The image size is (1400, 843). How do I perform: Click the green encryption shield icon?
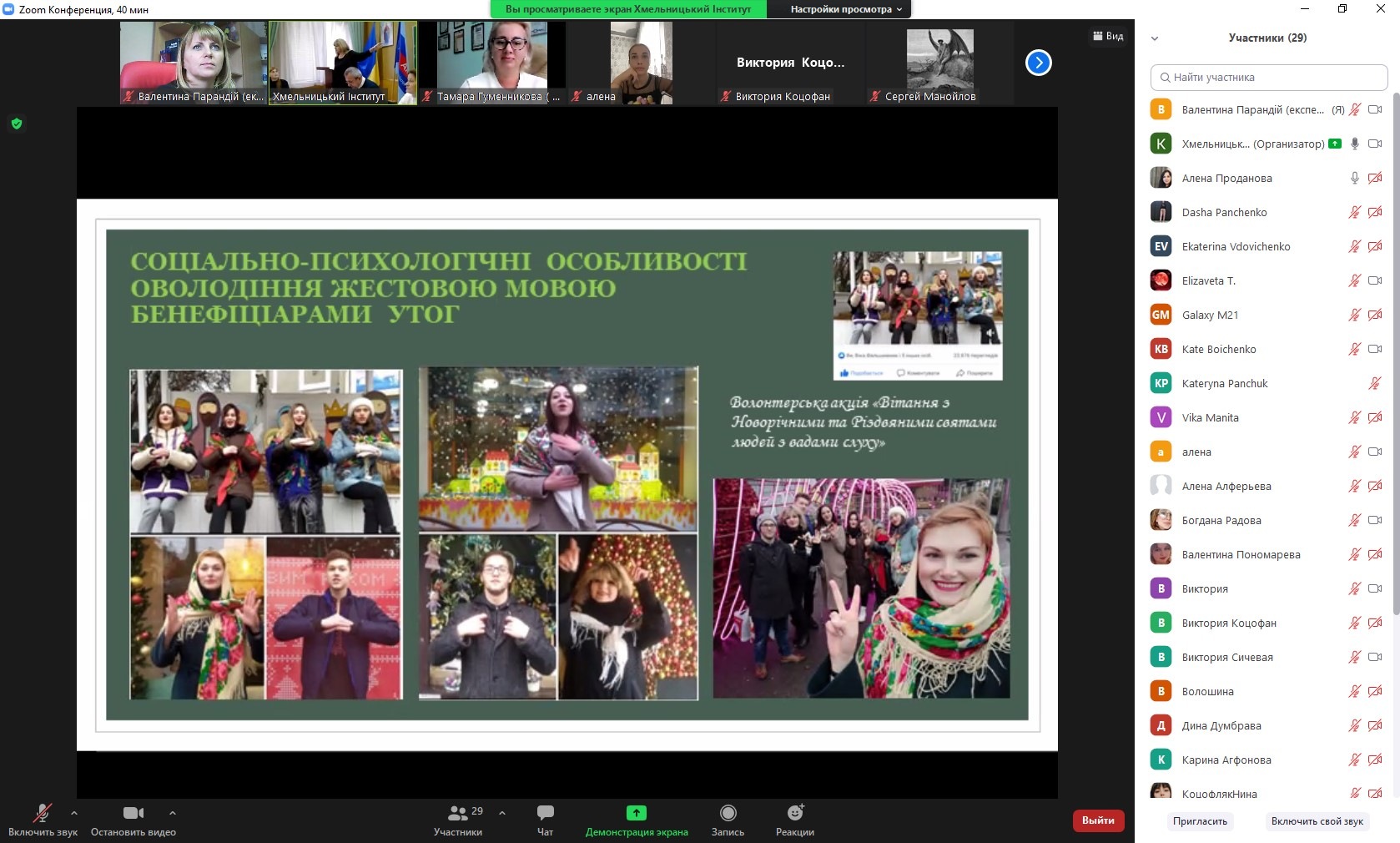point(17,124)
